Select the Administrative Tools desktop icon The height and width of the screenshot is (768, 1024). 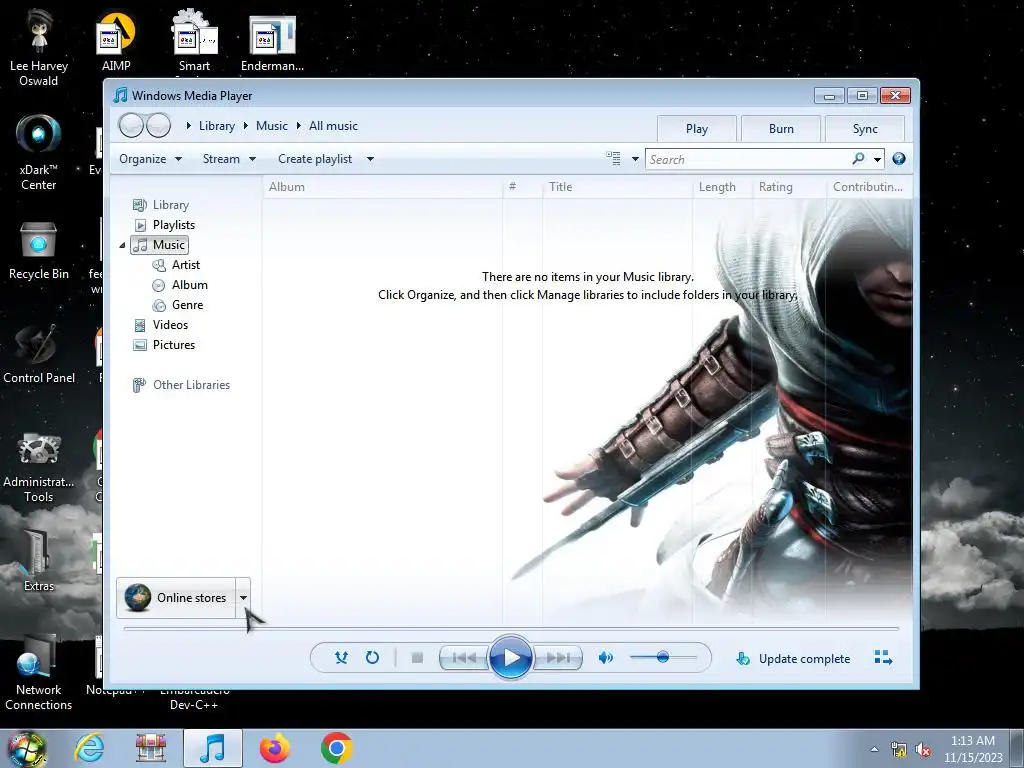pos(39,467)
